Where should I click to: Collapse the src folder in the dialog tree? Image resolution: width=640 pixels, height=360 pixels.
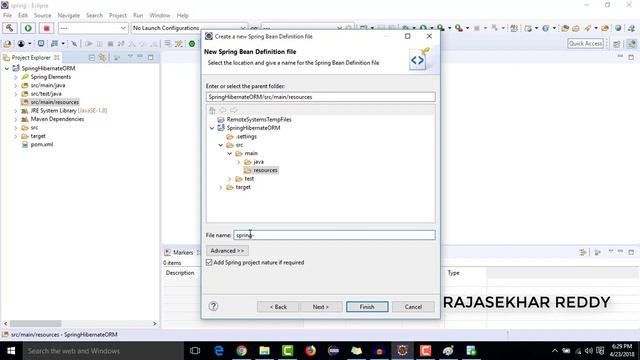coord(221,145)
